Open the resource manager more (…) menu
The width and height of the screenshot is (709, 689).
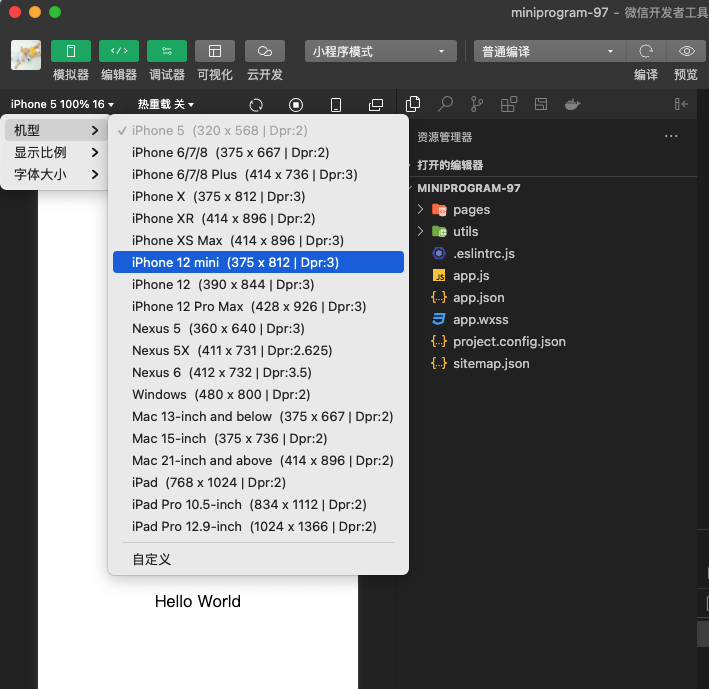(x=671, y=136)
